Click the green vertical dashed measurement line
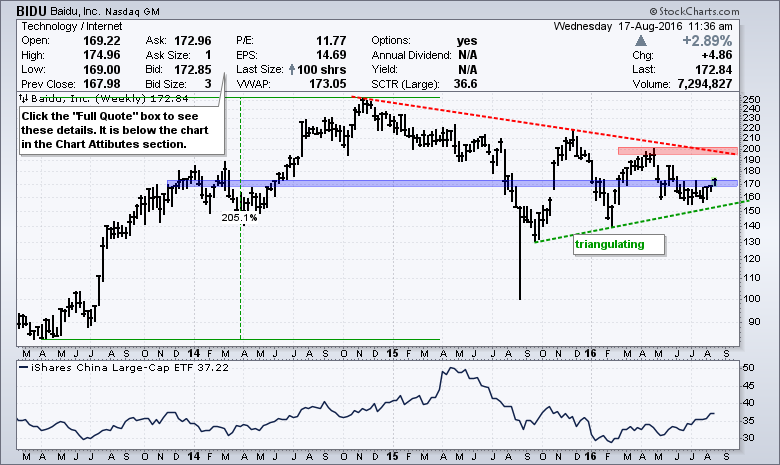This screenshot has width=780, height=465. pos(240,280)
